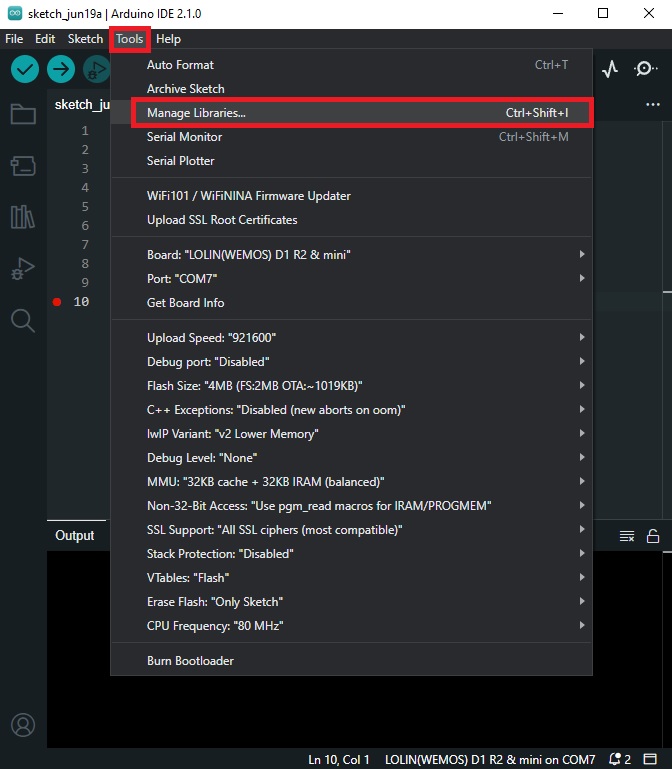This screenshot has width=672, height=769.
Task: Click the Ln 10, Col 1 indicator
Action: (339, 759)
